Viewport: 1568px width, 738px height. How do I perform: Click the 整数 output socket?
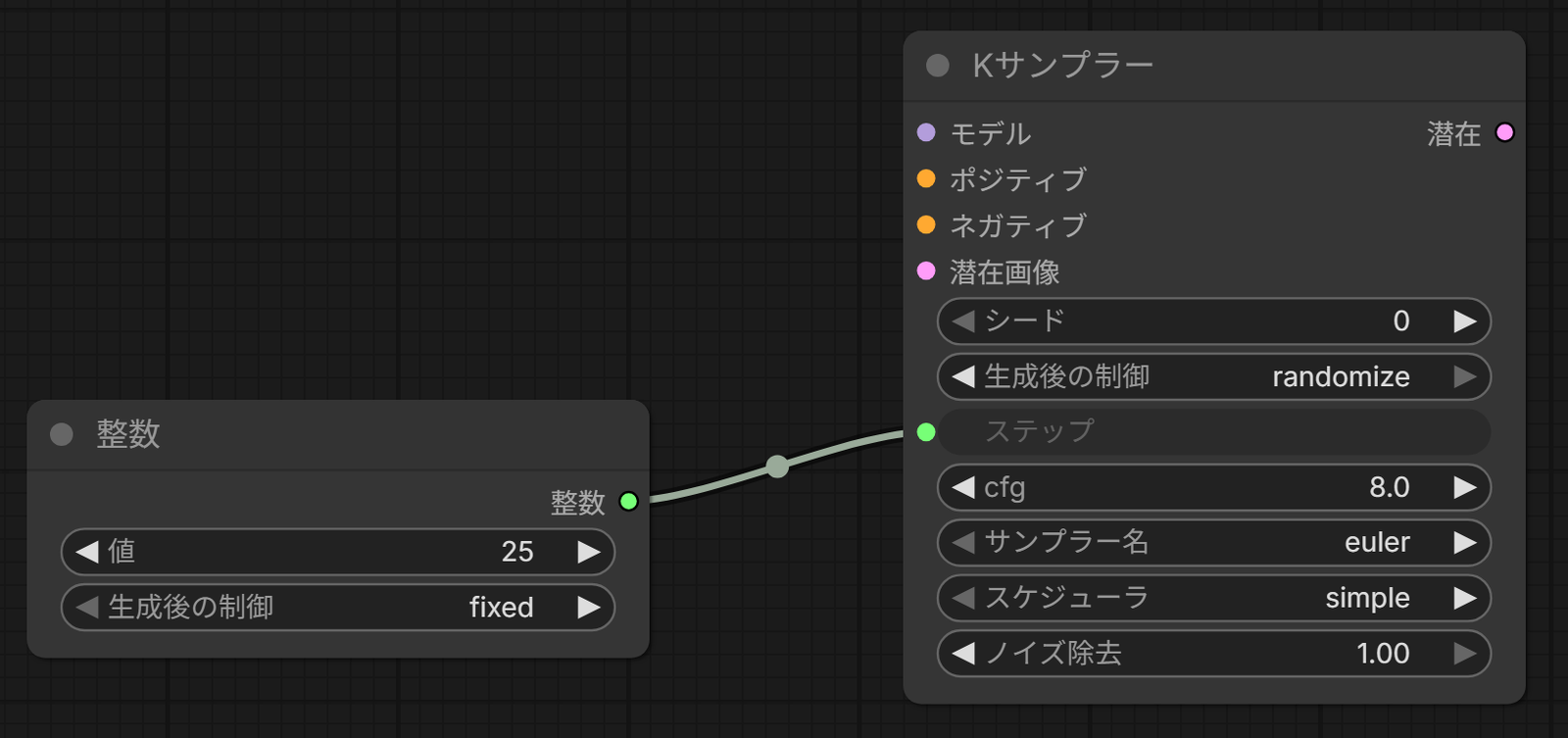click(x=629, y=502)
